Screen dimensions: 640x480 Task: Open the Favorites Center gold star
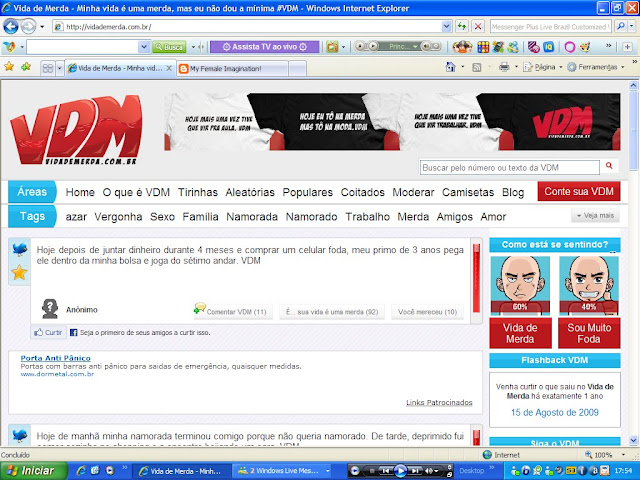click(9, 67)
